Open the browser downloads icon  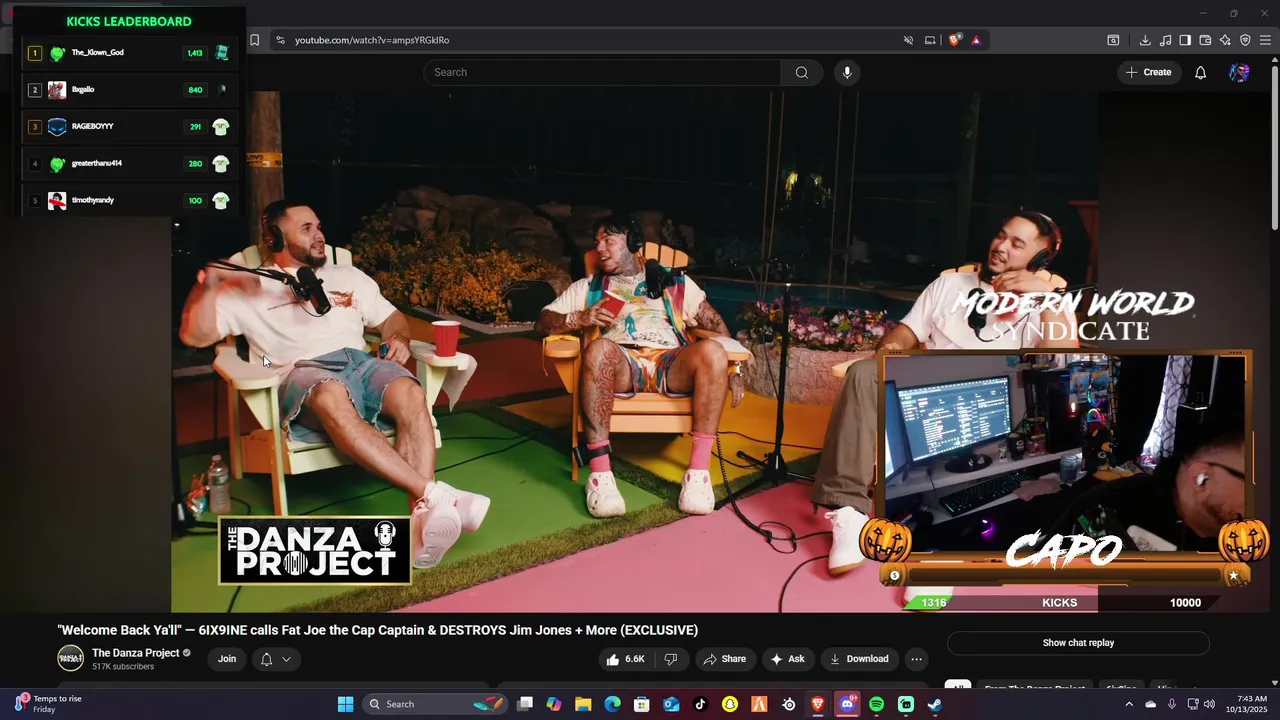1145,40
